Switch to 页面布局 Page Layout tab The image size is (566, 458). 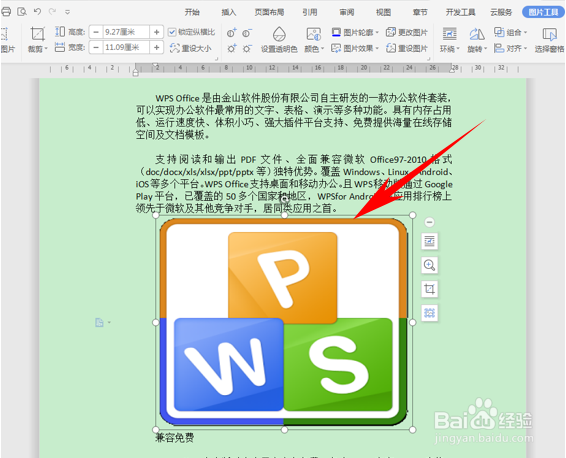(x=269, y=12)
